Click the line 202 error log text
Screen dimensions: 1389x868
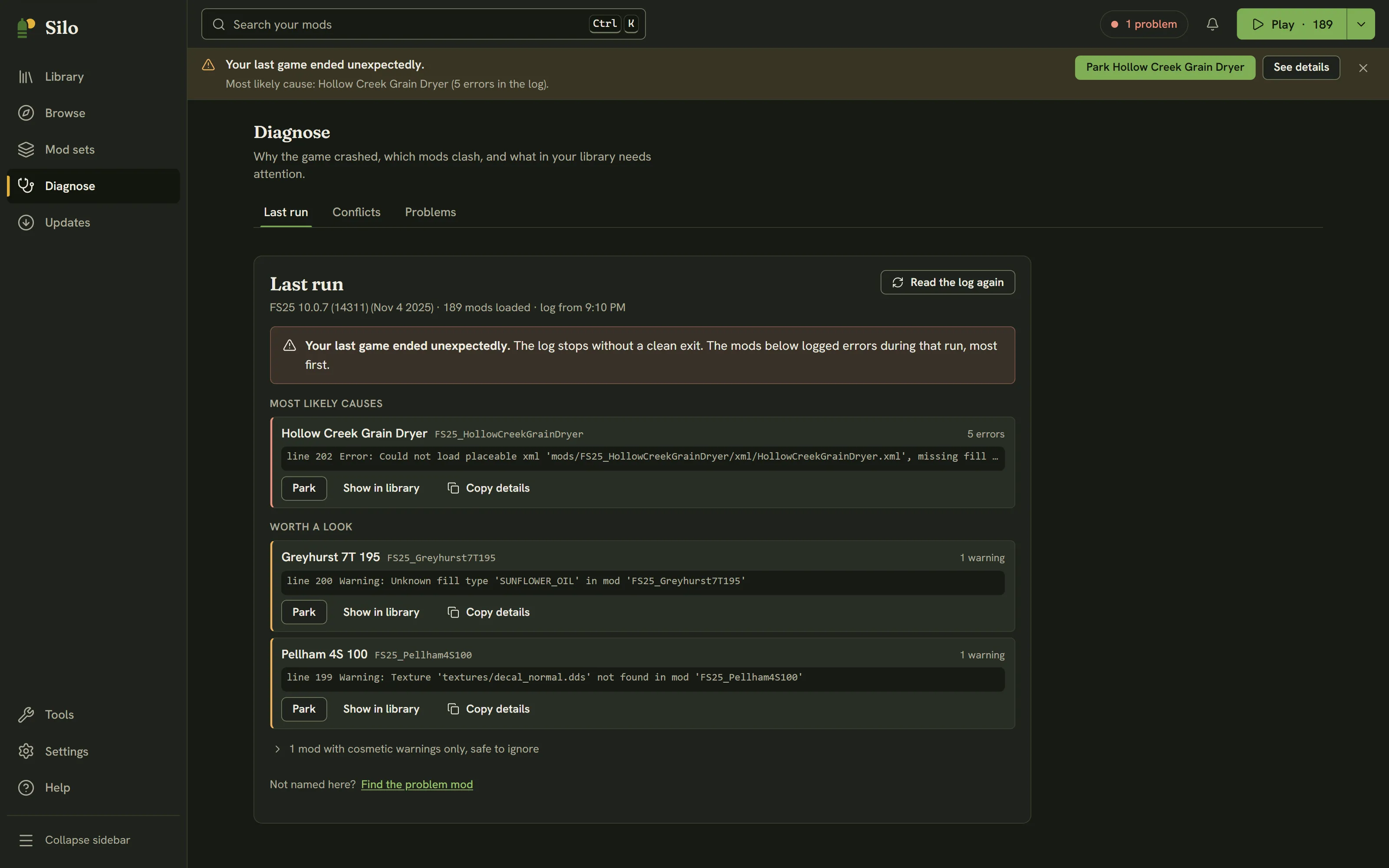pos(643,457)
